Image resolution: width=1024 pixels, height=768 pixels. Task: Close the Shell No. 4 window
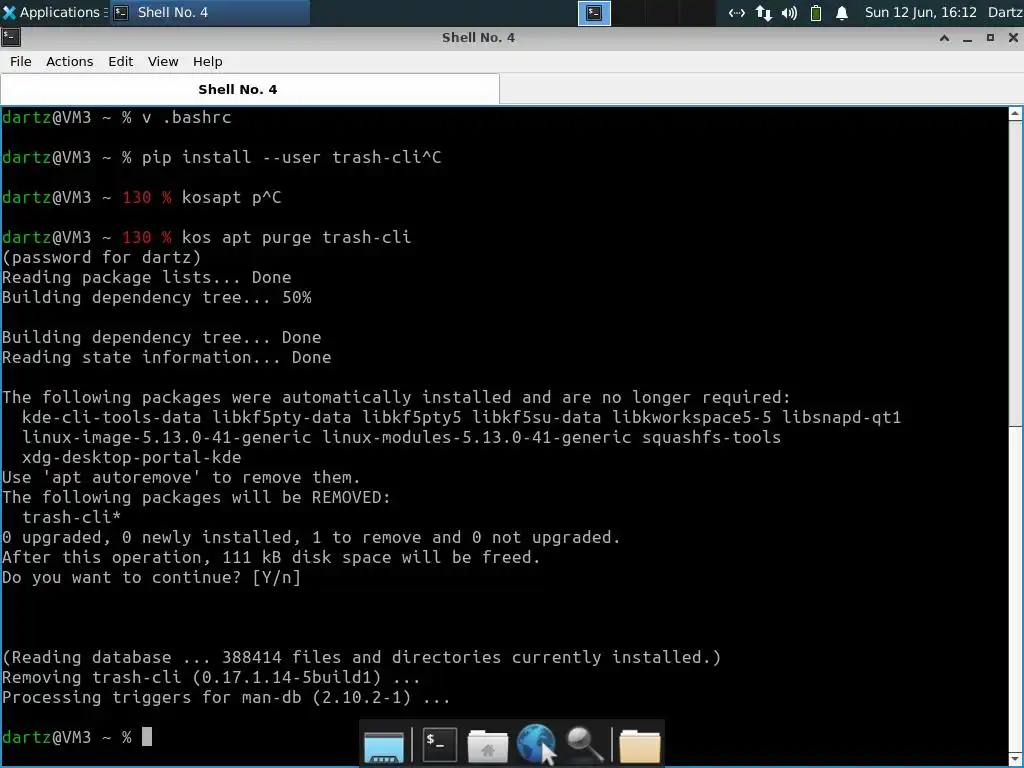pos(1013,38)
